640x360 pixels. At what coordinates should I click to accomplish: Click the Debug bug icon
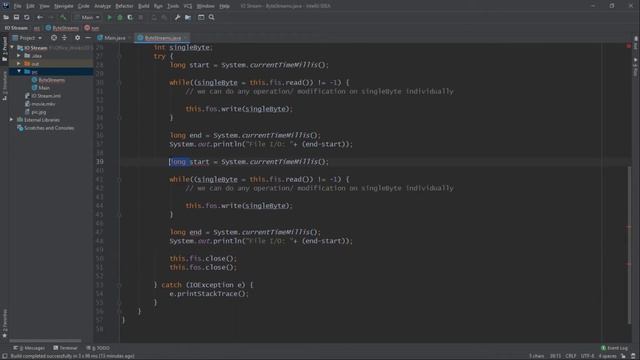tap(120, 17)
